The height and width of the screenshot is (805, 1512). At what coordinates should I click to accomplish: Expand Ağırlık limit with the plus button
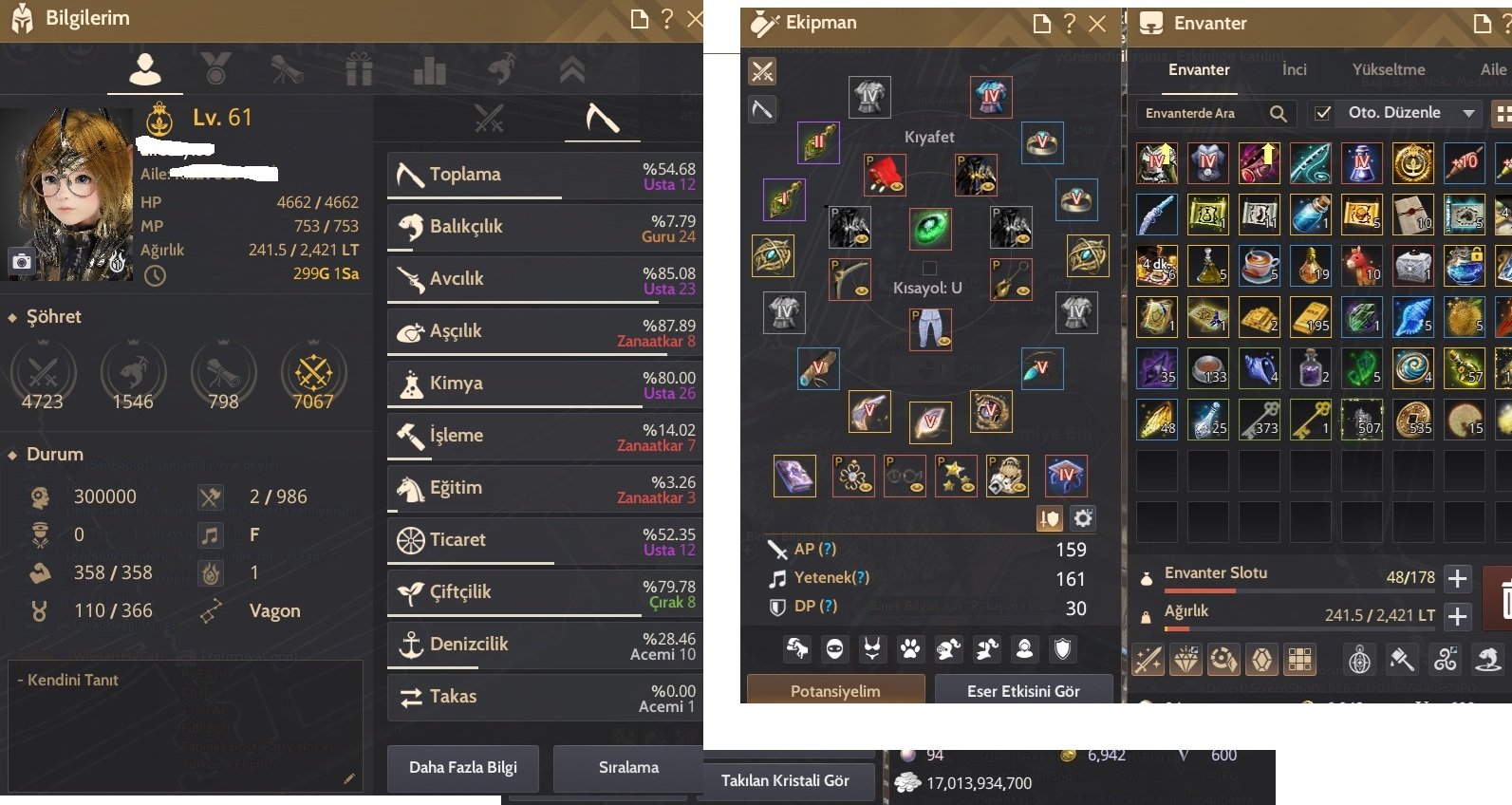(1457, 616)
